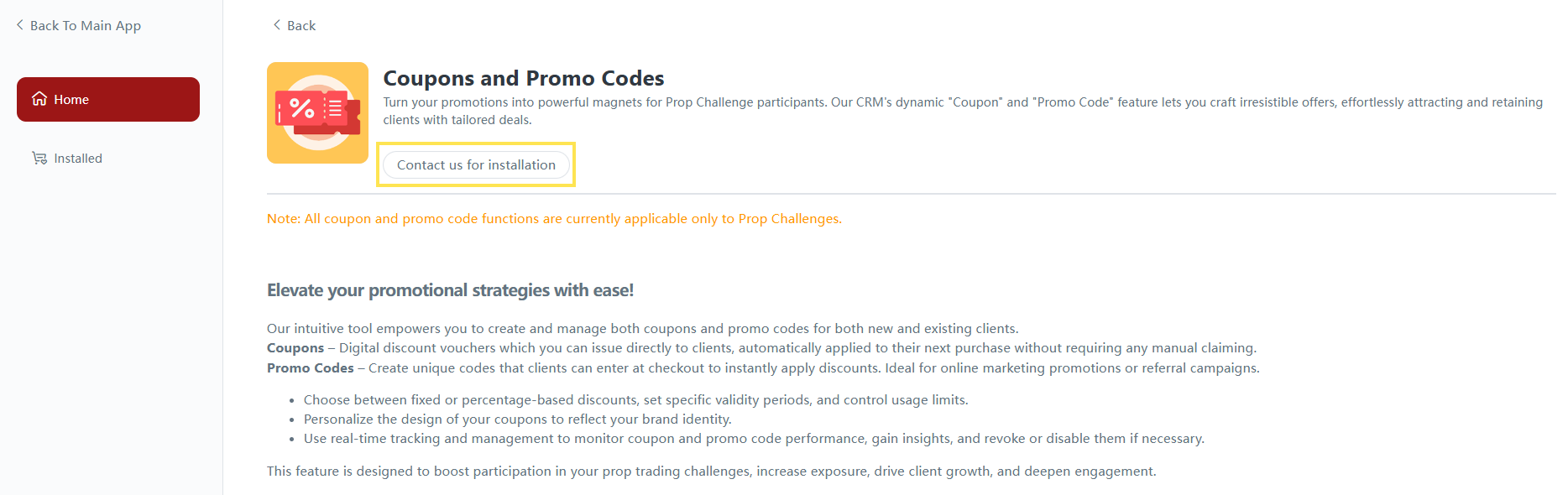The width and height of the screenshot is (1568, 495).
Task: Click the Coupons and Promo Codes app icon
Action: pos(317,112)
